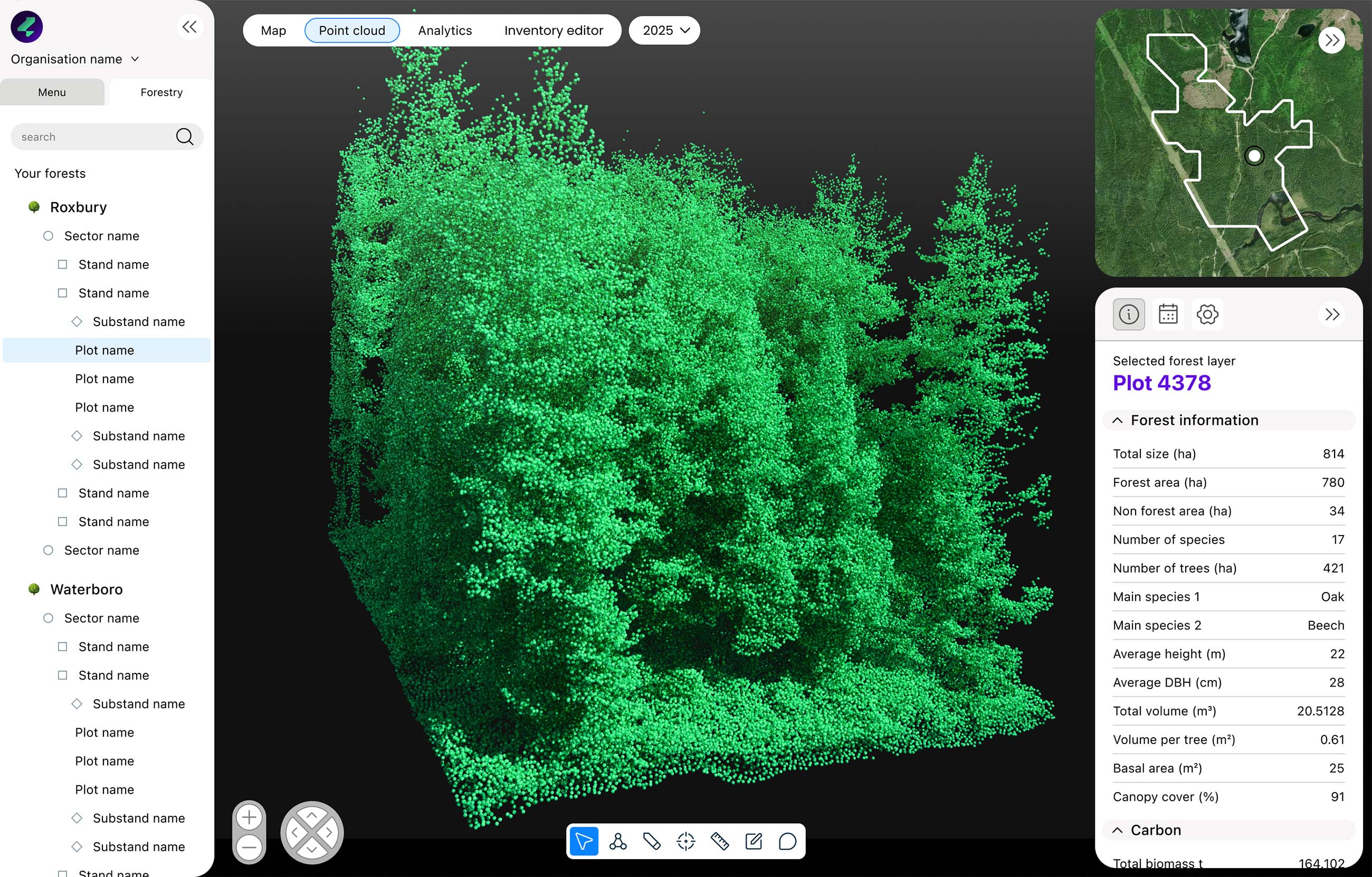Open the comment bubble tool

point(787,841)
